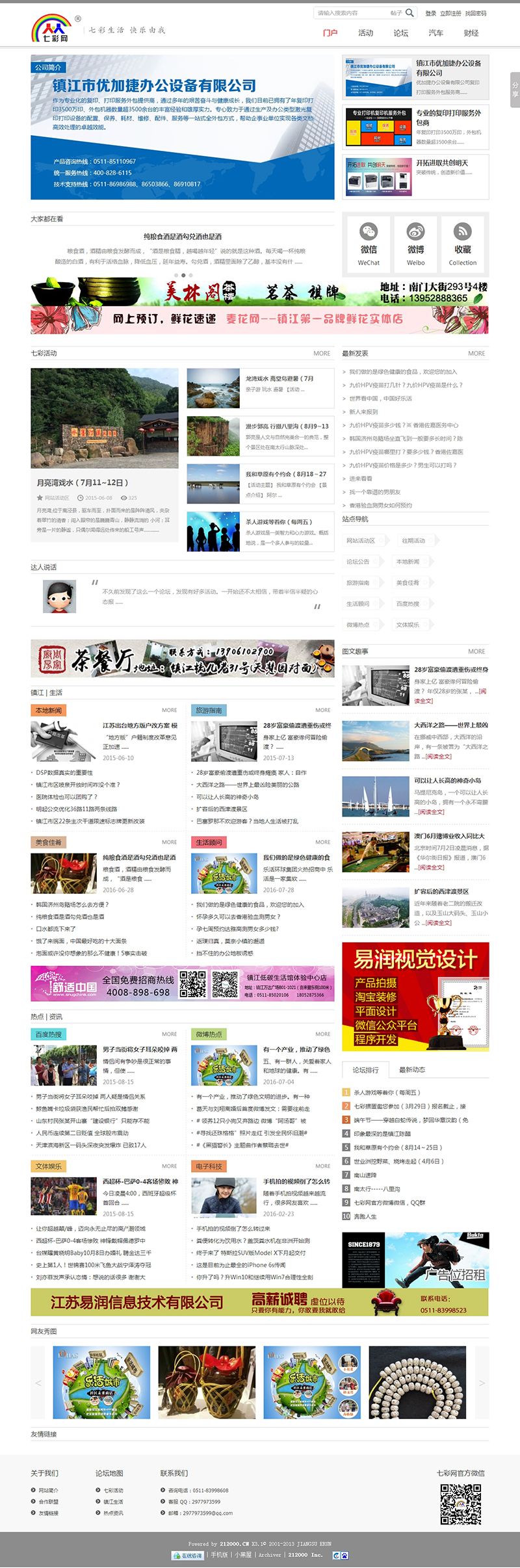This screenshot has height=1568, width=520.
Task: Click the Collection (收藏) RSS icon
Action: [x=463, y=231]
